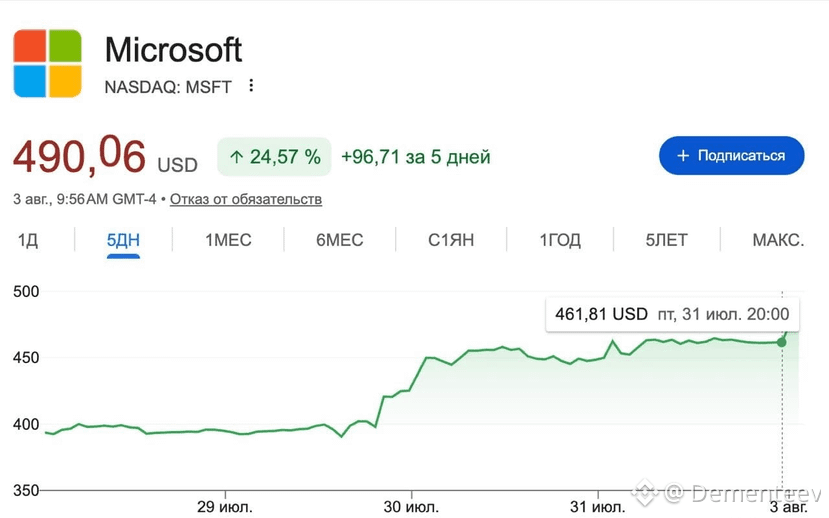
Task: Click the 29 июл. date axis label
Action: [225, 507]
